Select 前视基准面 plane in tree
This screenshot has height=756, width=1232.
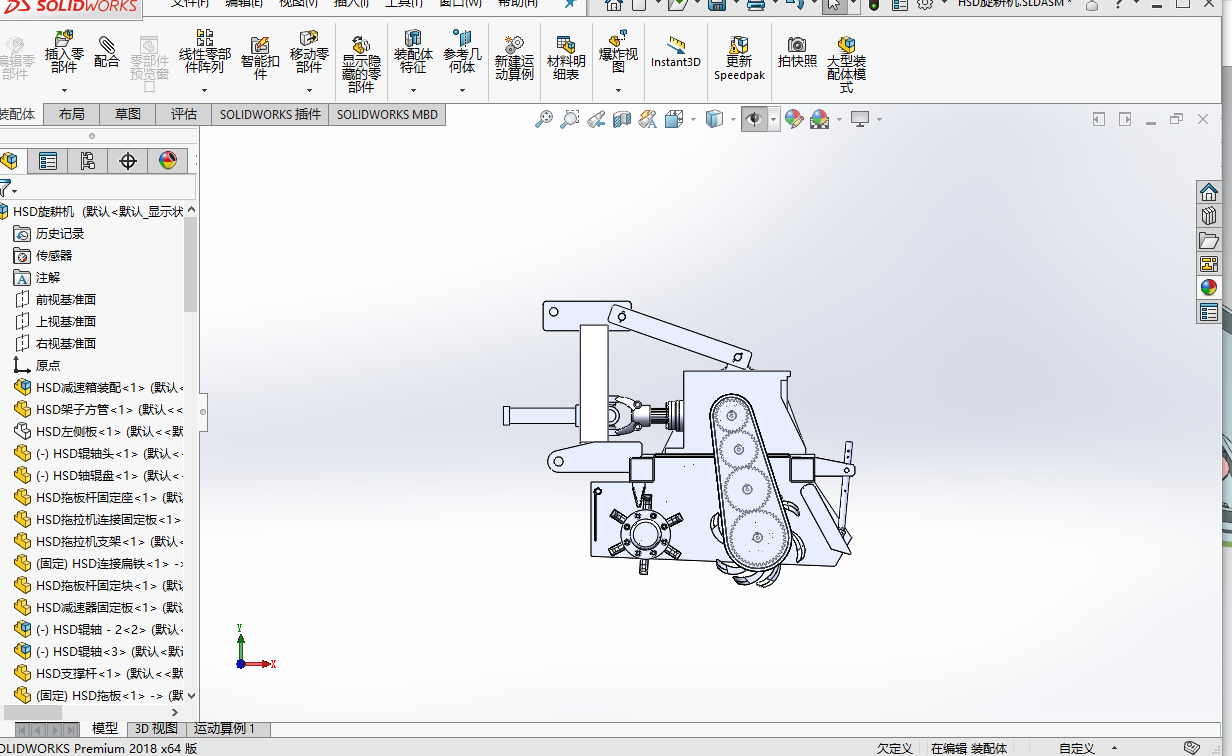[56, 300]
